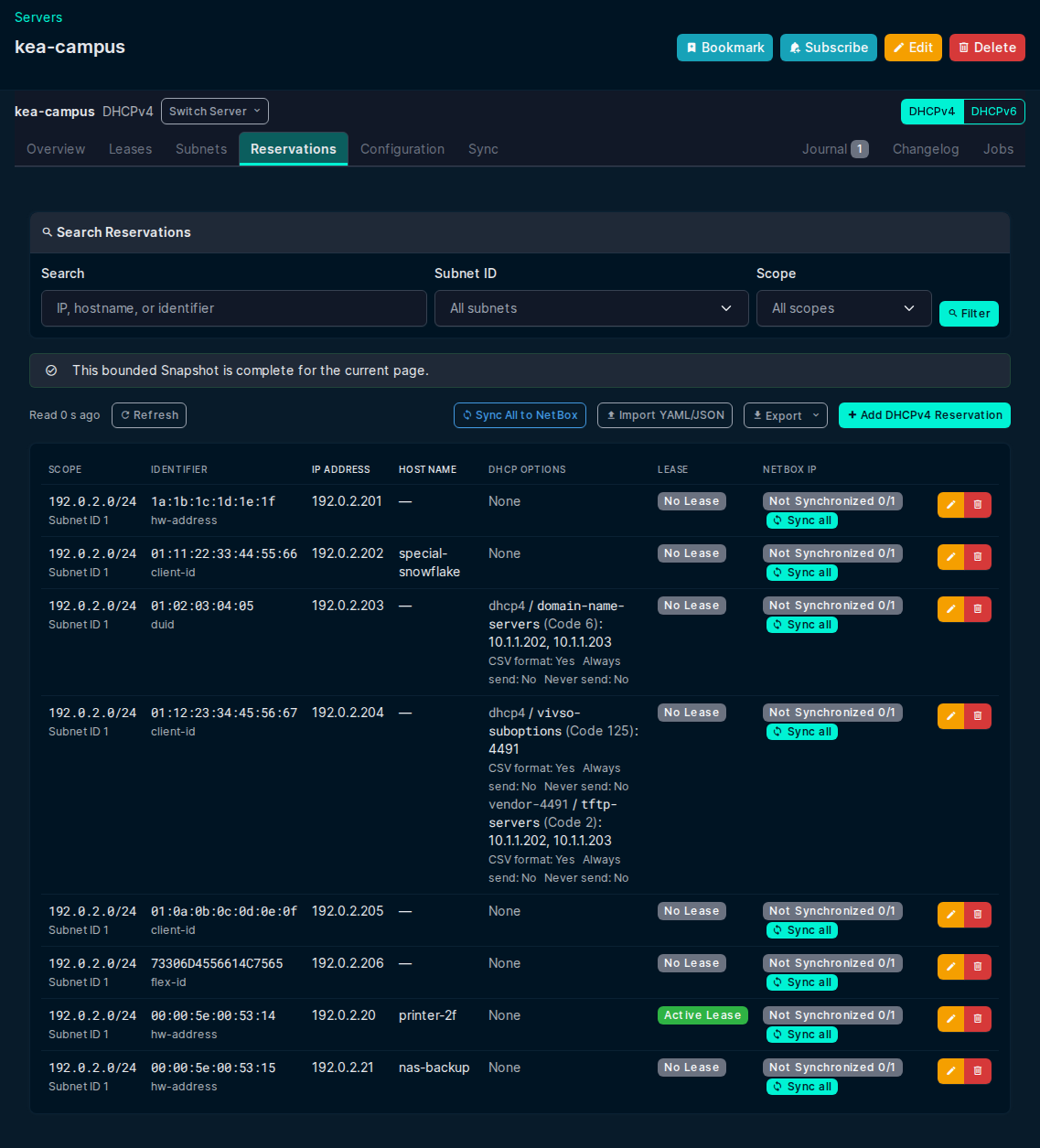Open the Jobs tab

point(998,149)
